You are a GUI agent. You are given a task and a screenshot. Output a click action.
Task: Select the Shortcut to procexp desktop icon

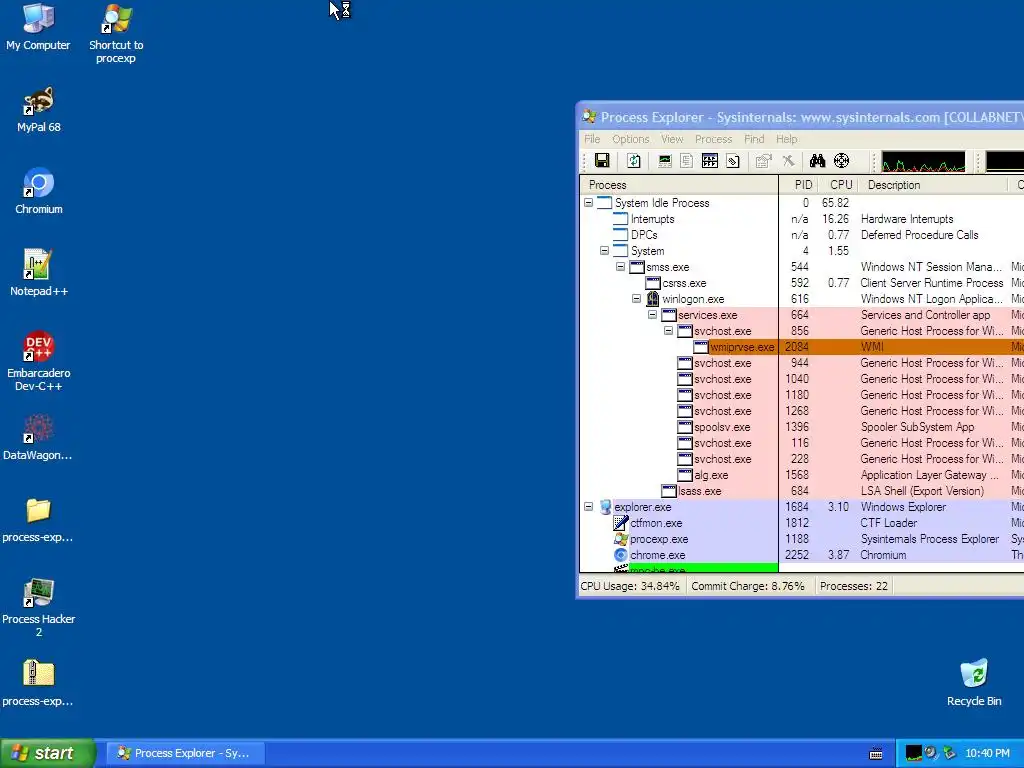tap(116, 33)
